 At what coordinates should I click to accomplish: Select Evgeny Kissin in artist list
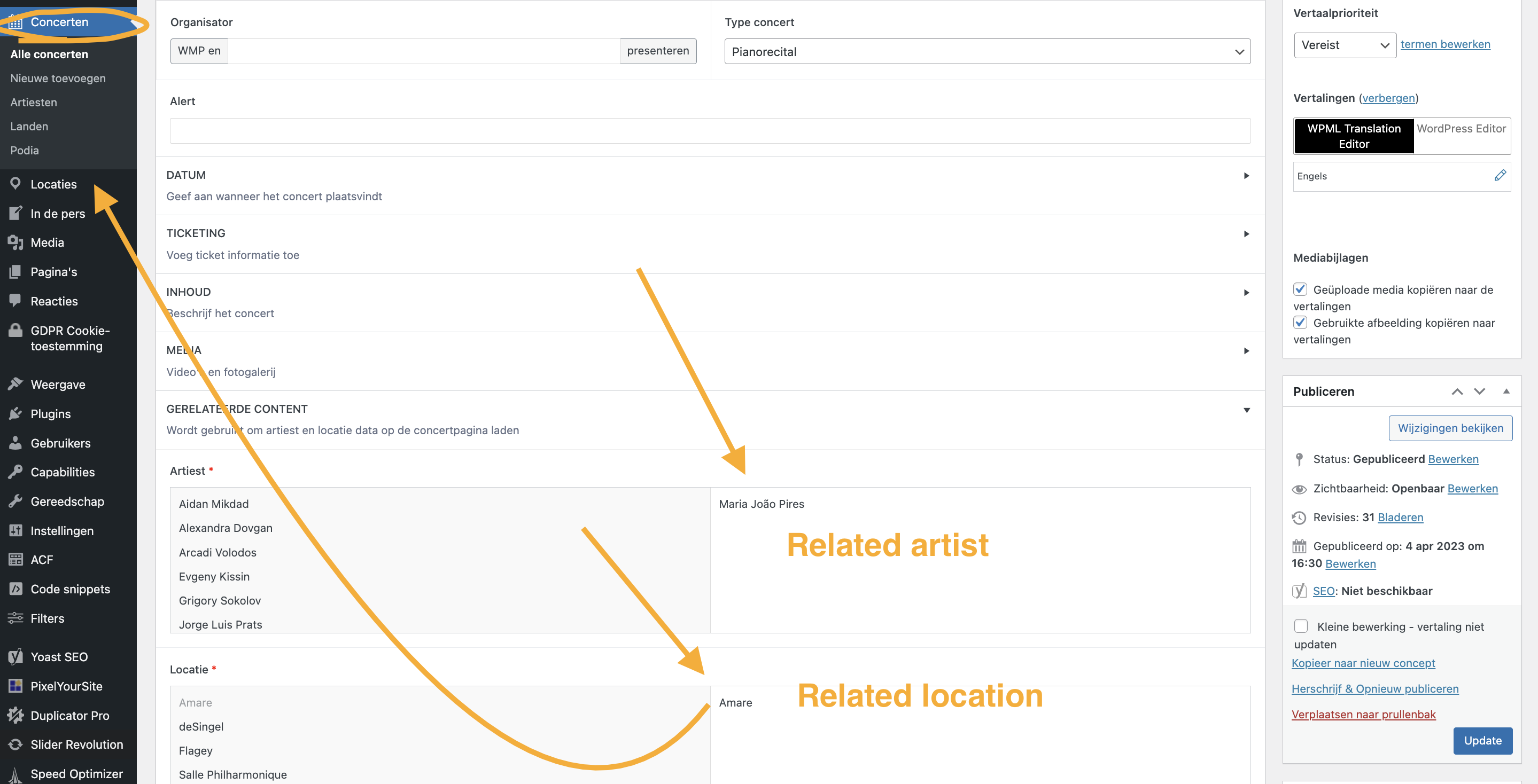coord(214,576)
